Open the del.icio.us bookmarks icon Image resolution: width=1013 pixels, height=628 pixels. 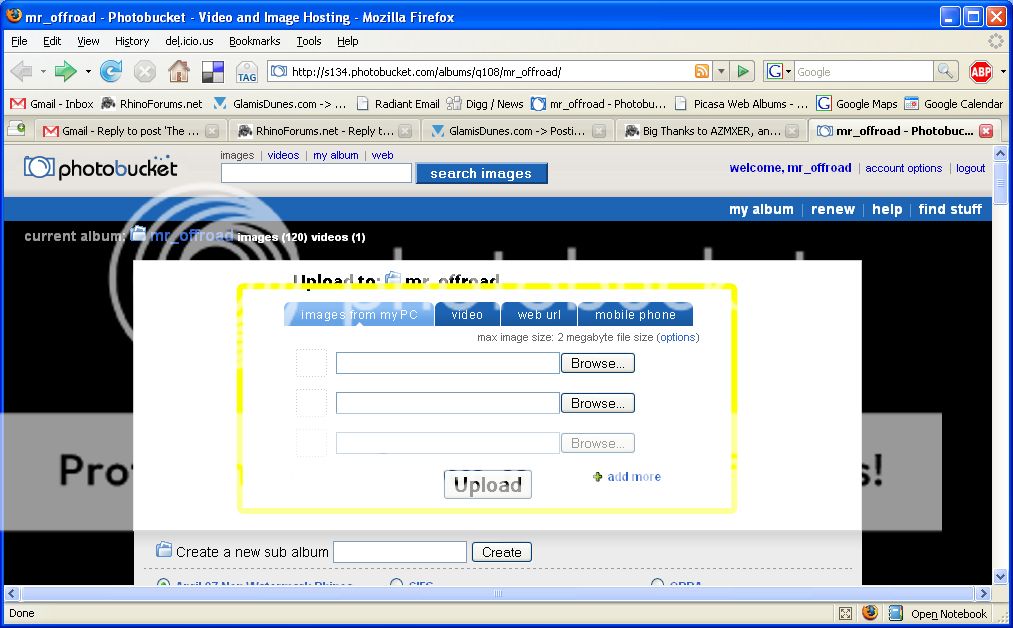tap(213, 71)
